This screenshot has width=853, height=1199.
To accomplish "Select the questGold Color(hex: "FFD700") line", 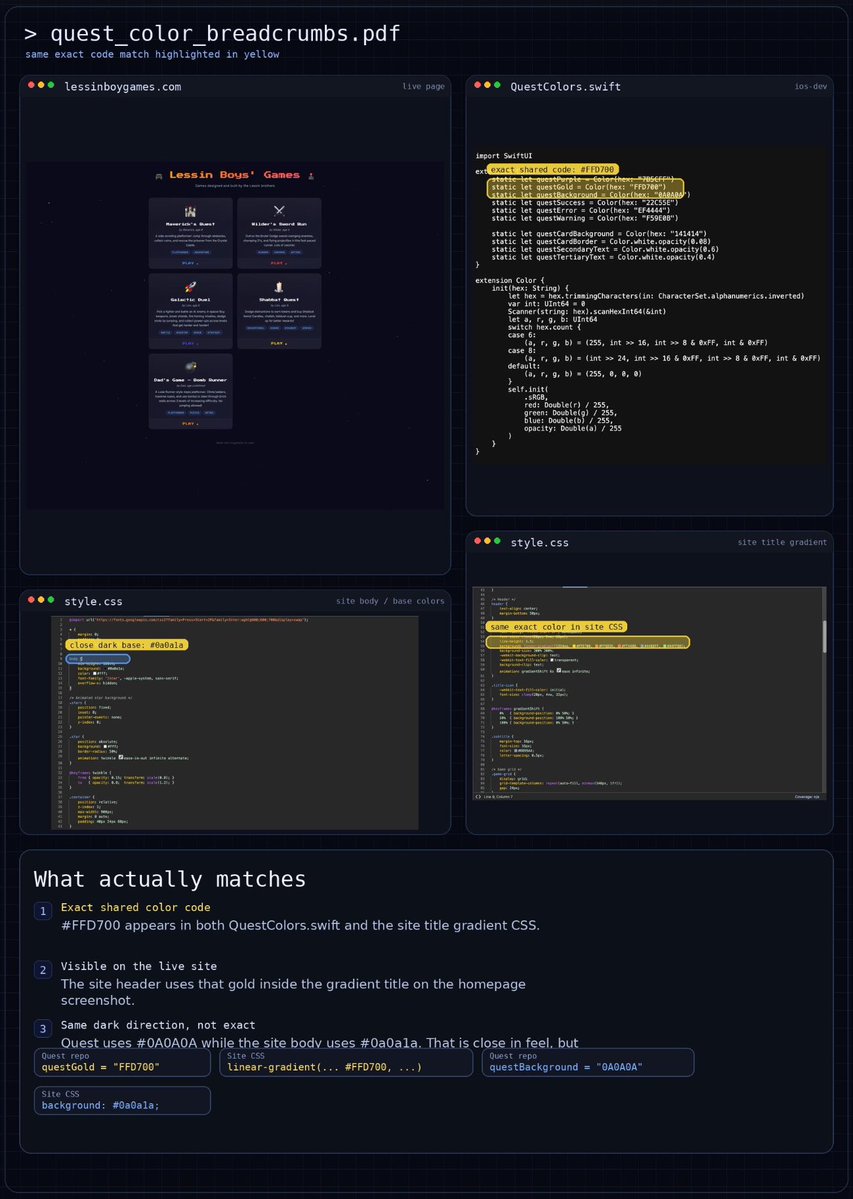I will (579, 187).
